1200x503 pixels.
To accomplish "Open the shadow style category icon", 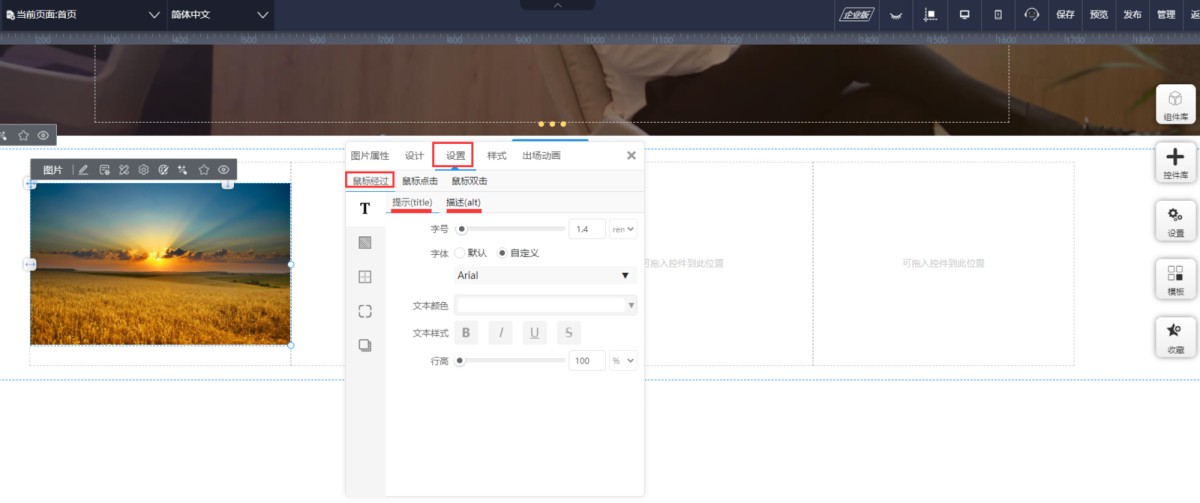I will pos(365,345).
